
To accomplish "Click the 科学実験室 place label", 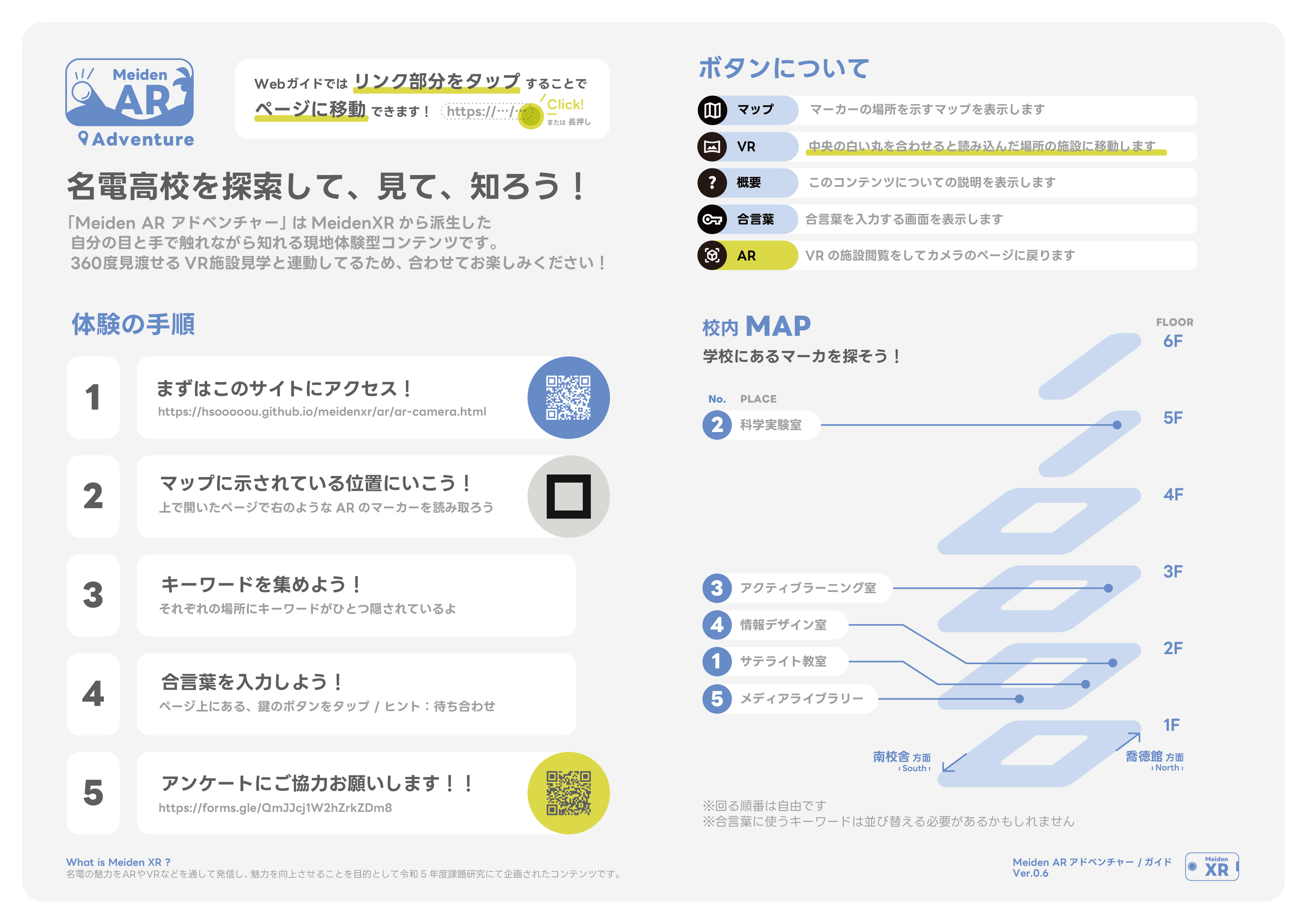I will tap(770, 425).
